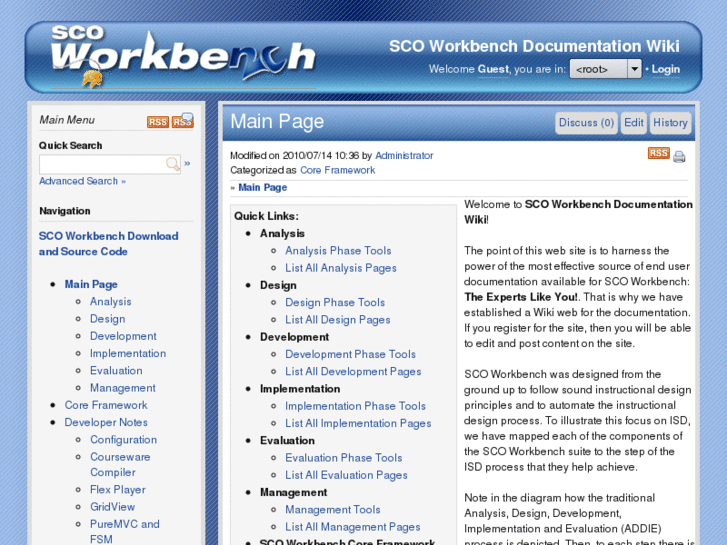Open Development Phase Tools link
Image resolution: width=727 pixels, height=545 pixels.
[x=351, y=354]
